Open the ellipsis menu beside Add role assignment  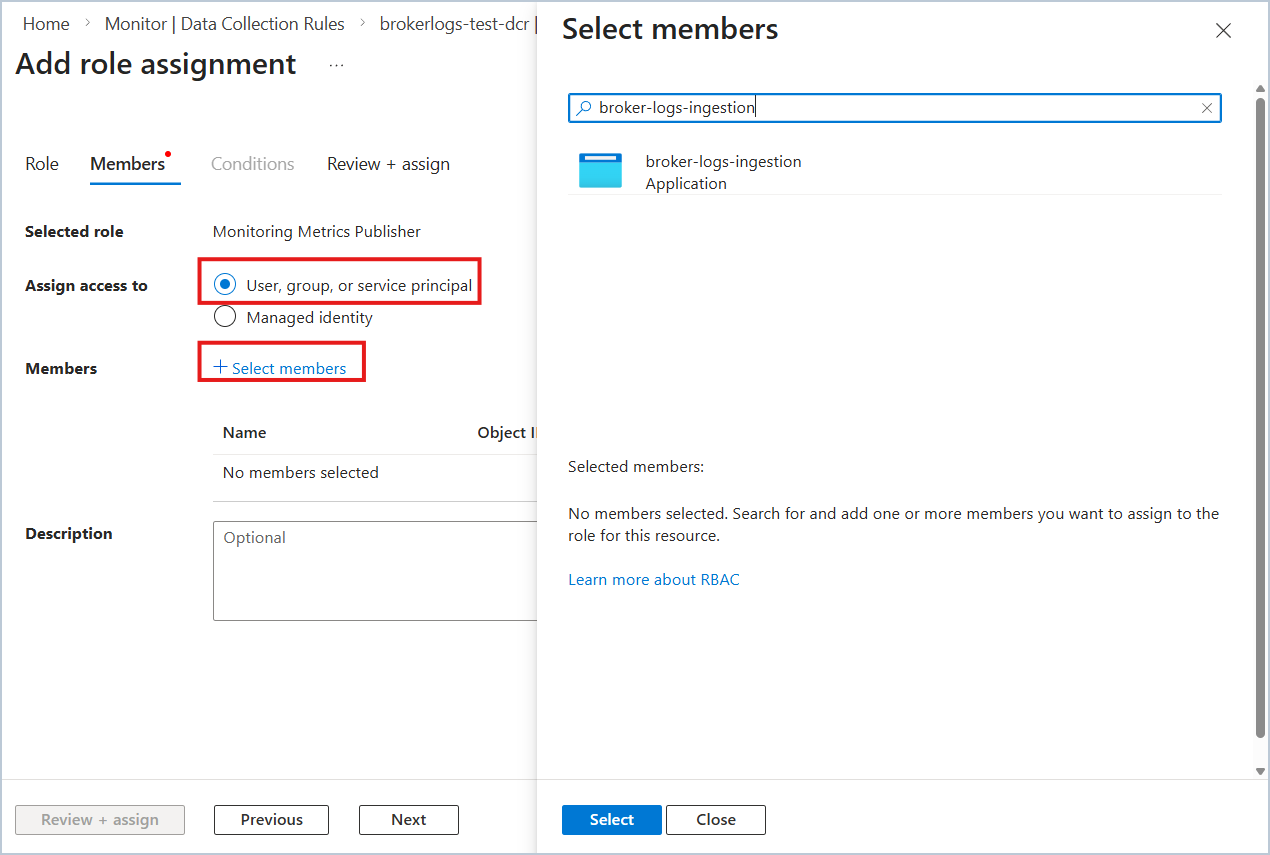[x=336, y=65]
